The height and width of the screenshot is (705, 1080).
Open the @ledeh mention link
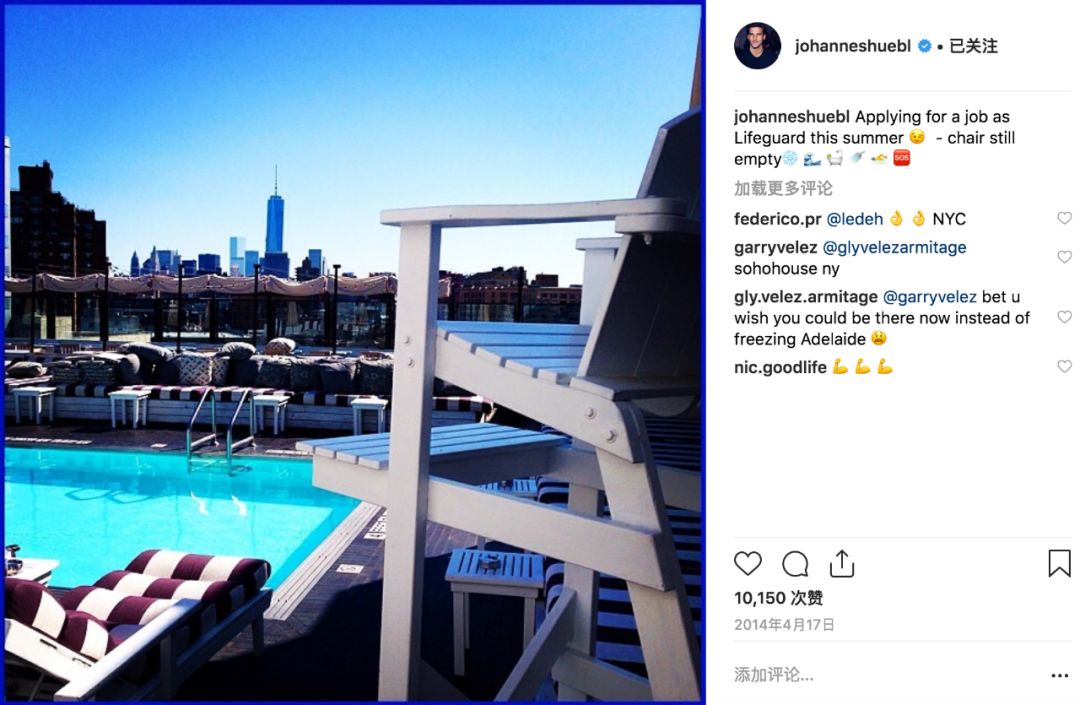854,219
